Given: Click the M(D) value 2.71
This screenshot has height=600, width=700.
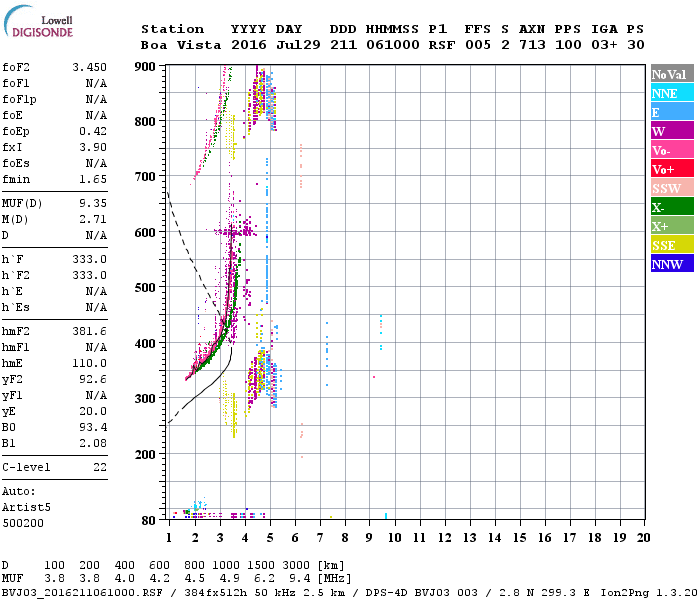Looking at the screenshot, I should pyautogui.click(x=93, y=219).
